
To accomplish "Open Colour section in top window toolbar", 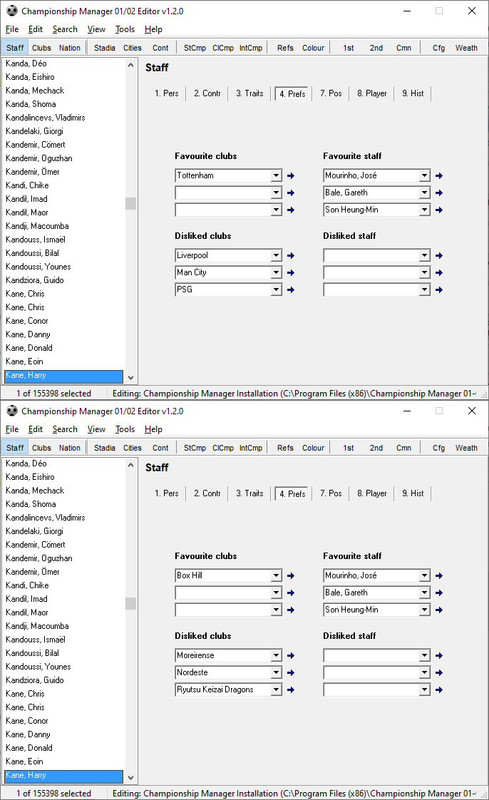I will pos(313,48).
